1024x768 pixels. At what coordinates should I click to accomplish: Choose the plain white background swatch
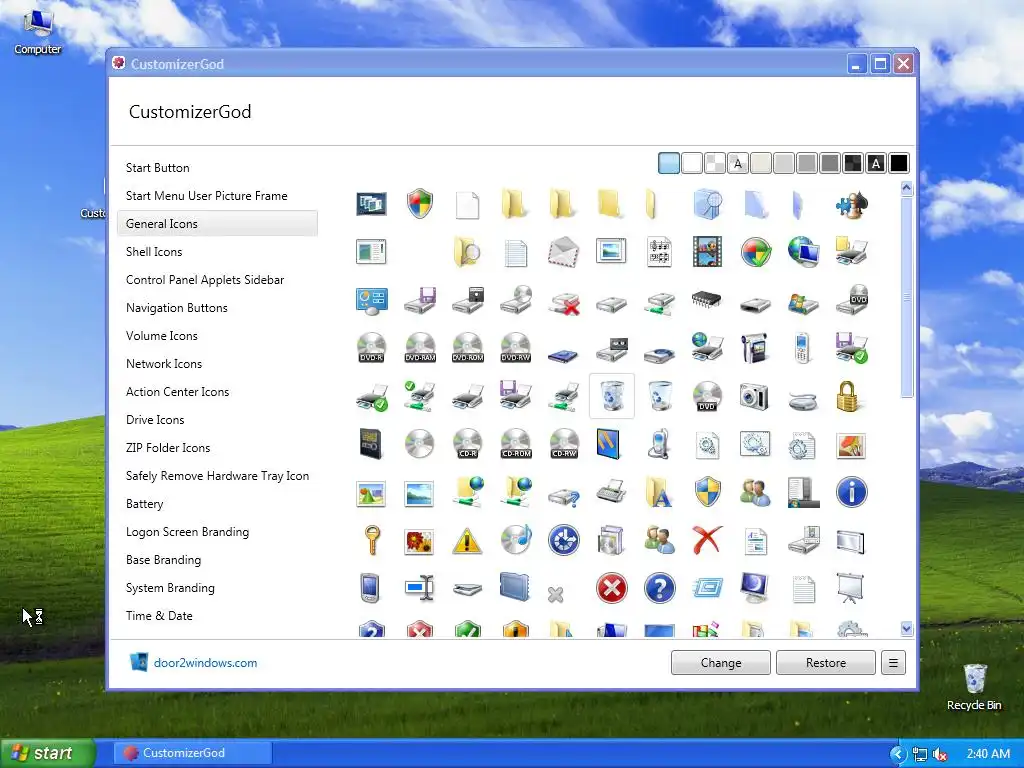(x=692, y=163)
